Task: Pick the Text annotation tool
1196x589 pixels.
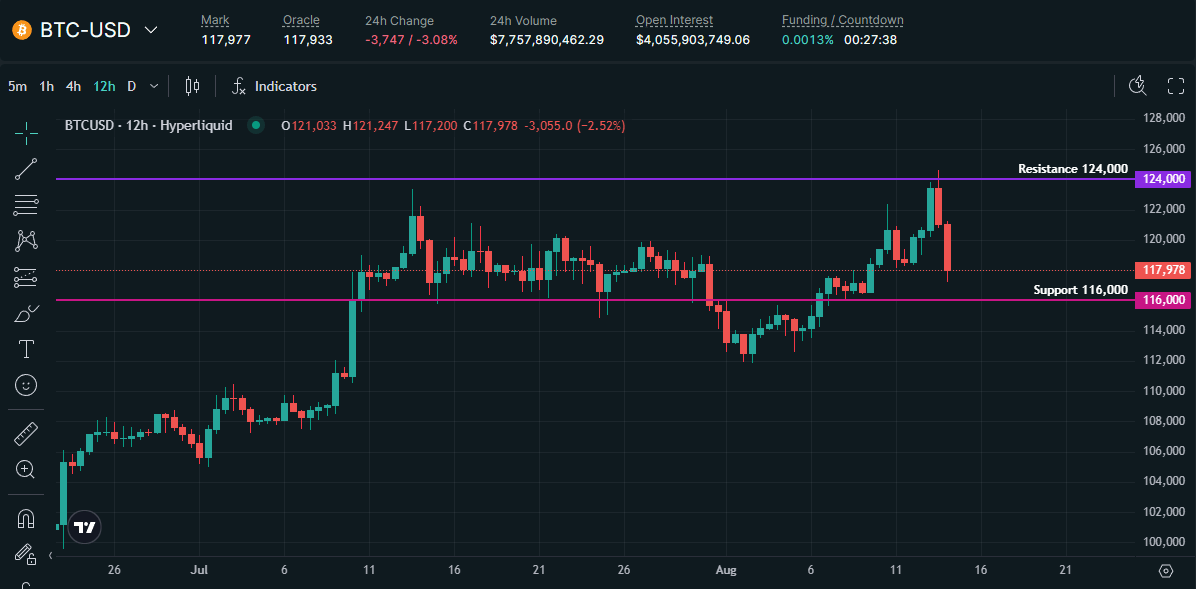Action: (x=26, y=349)
